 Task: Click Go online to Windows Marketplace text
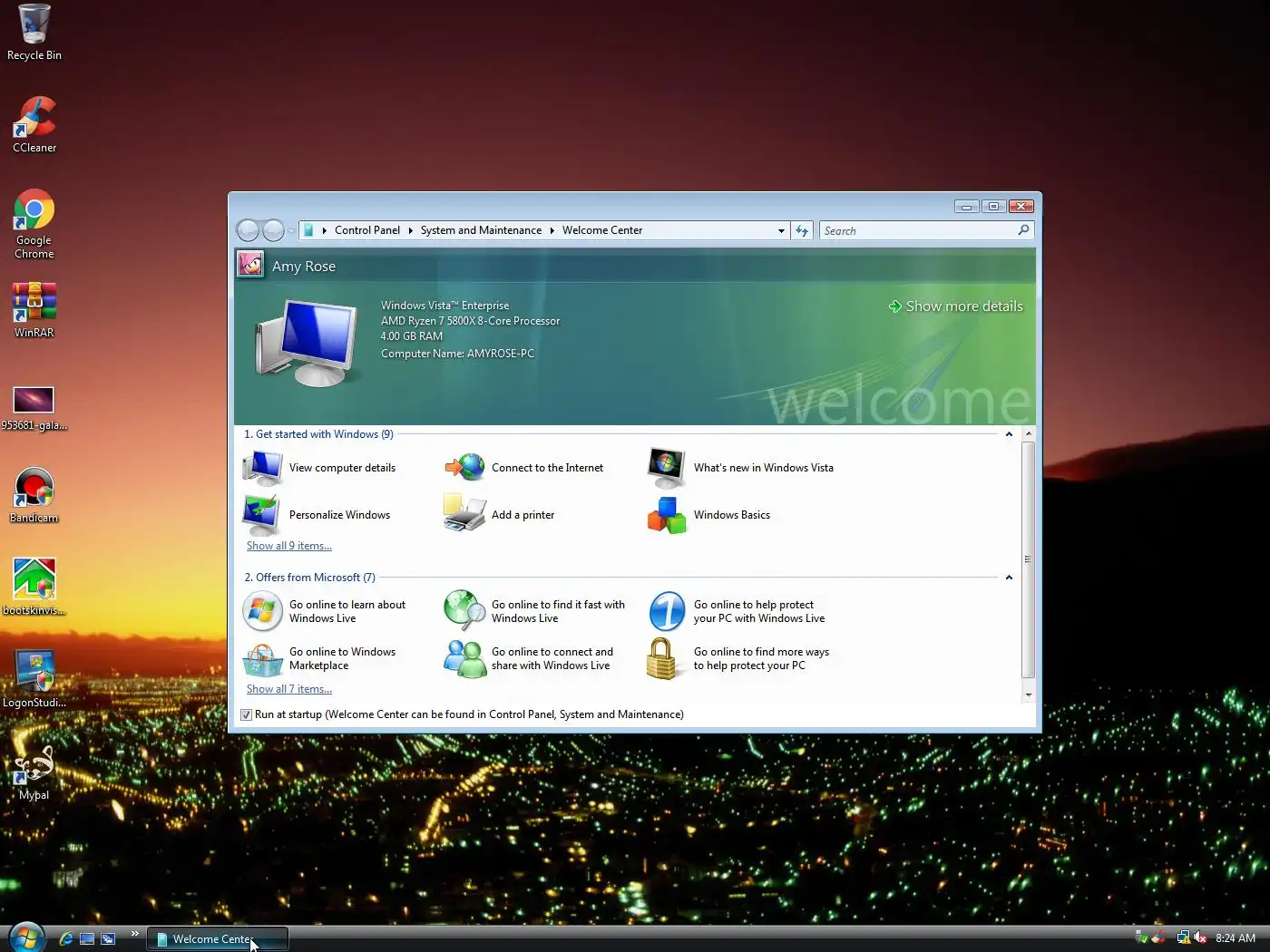342,658
